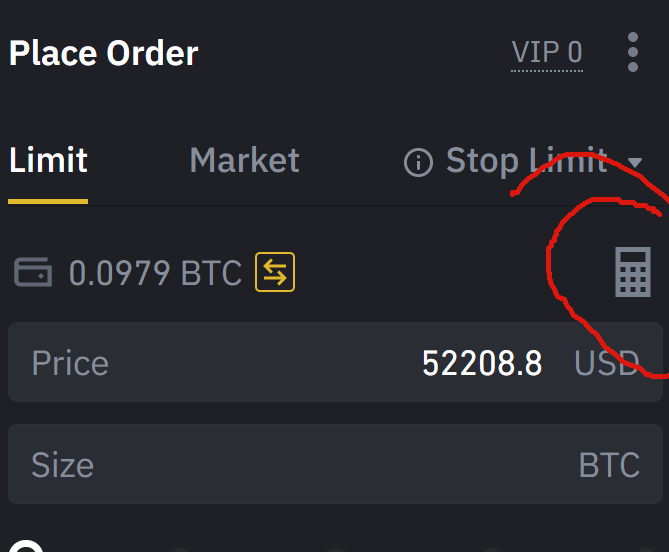
Task: Open the three-dot more options menu
Action: tap(633, 52)
